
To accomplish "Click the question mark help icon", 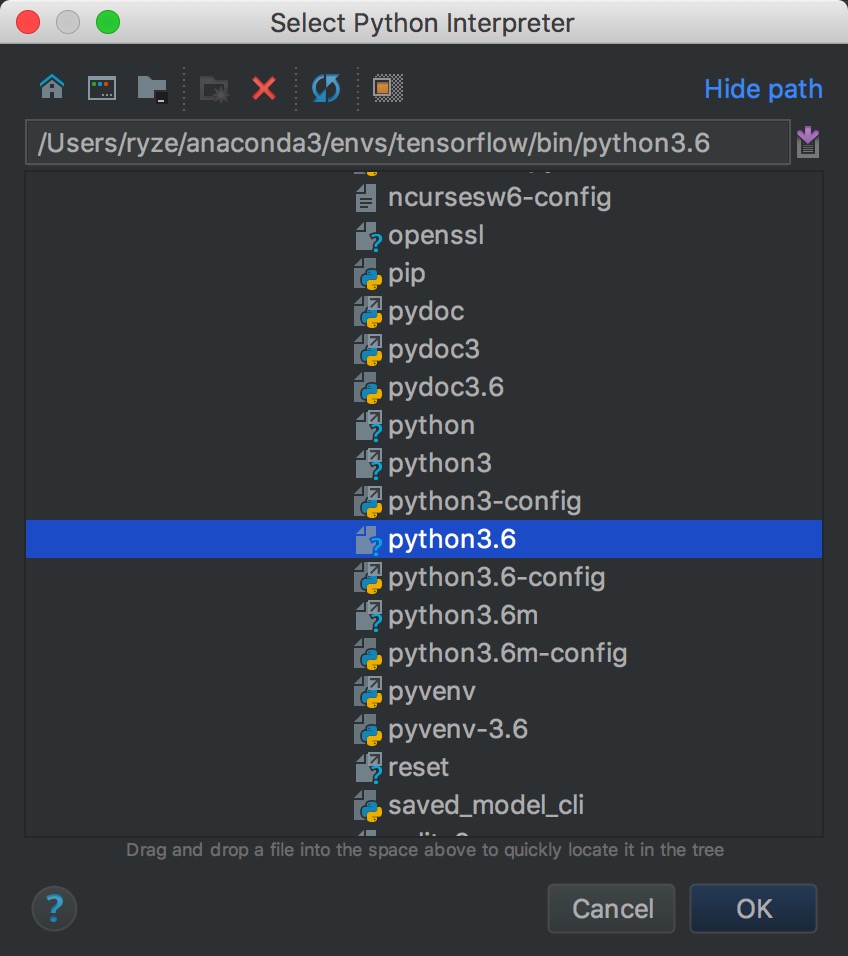I will [x=54, y=909].
